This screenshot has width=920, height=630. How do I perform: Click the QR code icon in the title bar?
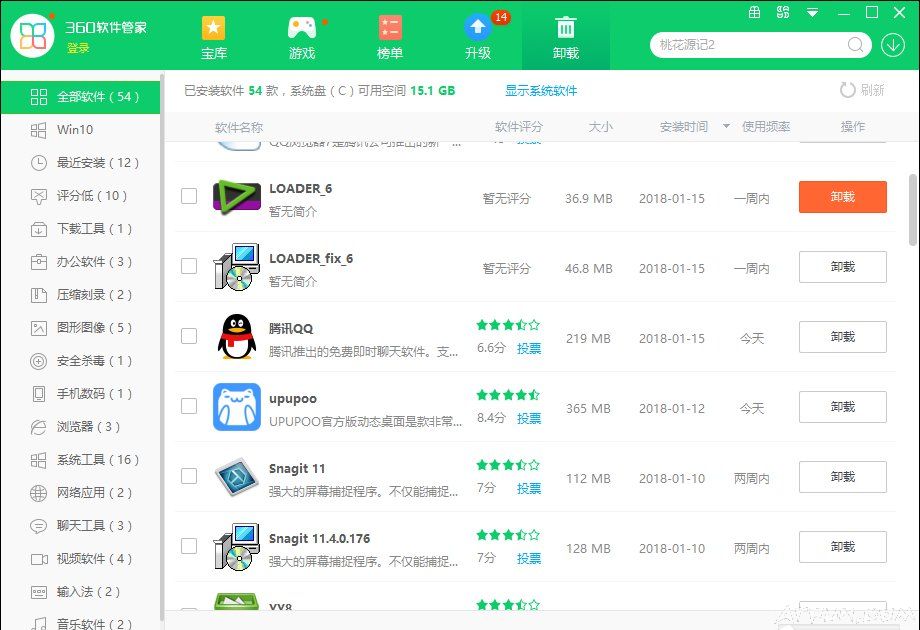click(x=783, y=12)
